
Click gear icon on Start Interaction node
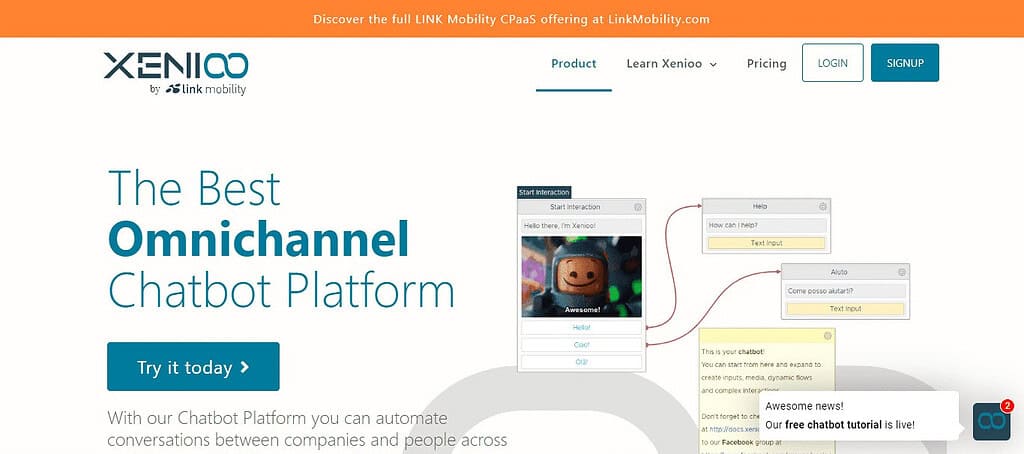(638, 207)
